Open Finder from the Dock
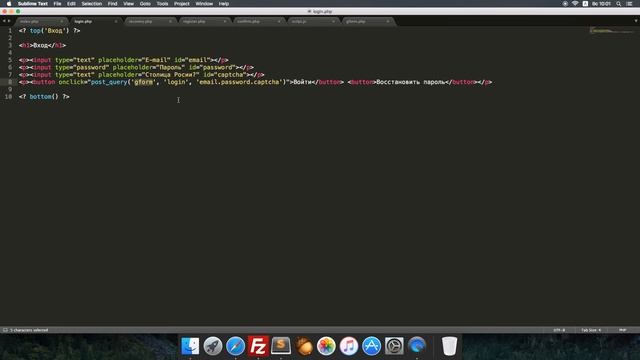640x360 pixels. click(x=190, y=346)
